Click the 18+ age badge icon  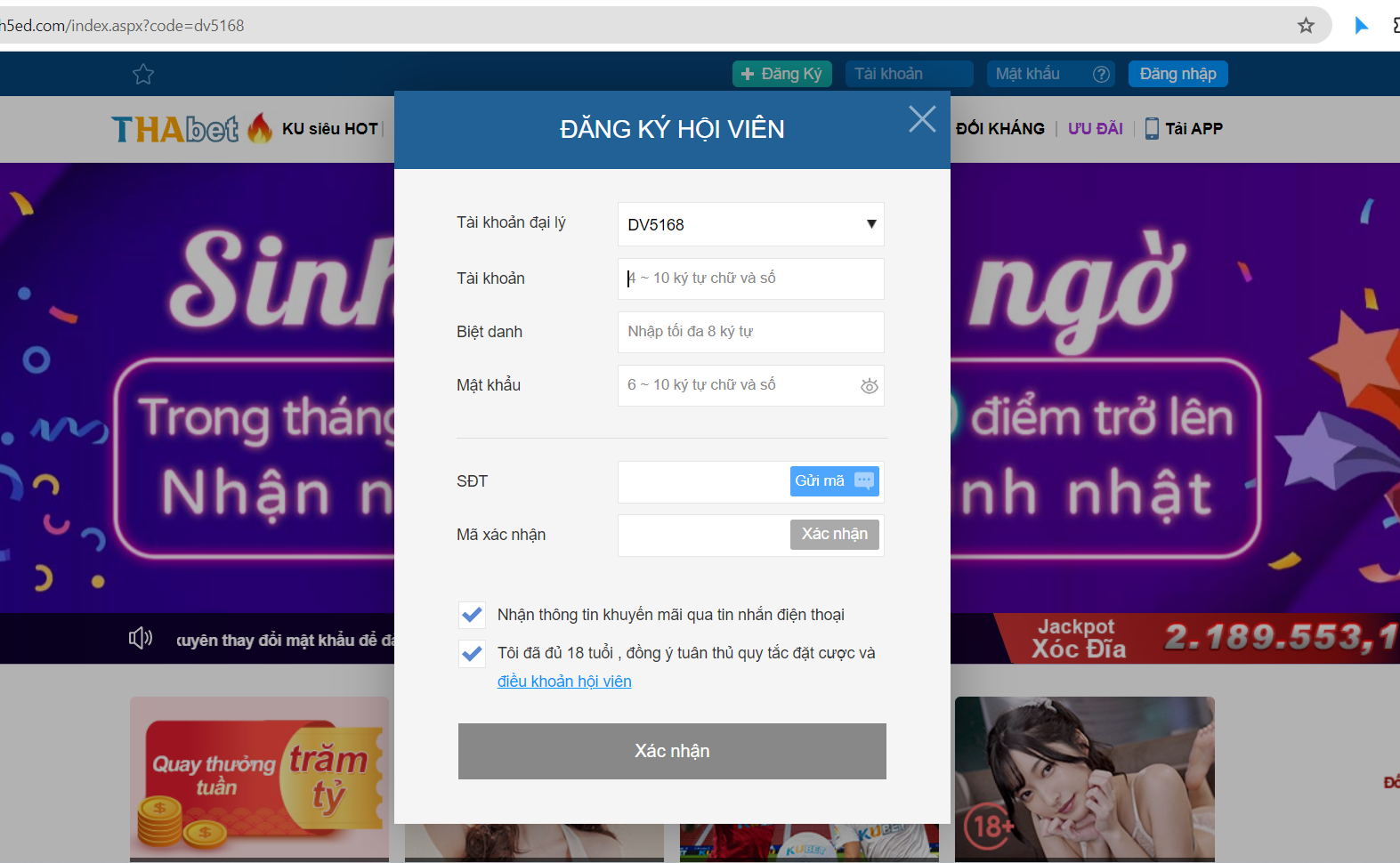(x=989, y=827)
